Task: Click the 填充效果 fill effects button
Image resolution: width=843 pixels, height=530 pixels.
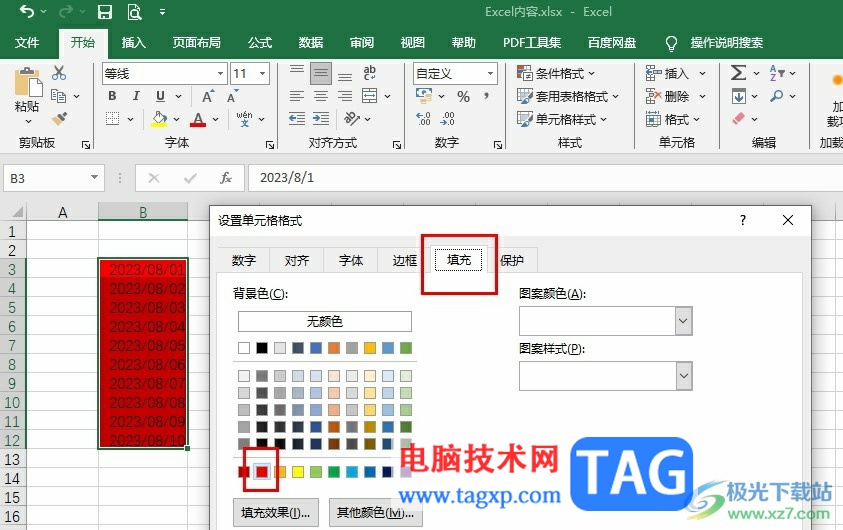Action: [x=275, y=513]
